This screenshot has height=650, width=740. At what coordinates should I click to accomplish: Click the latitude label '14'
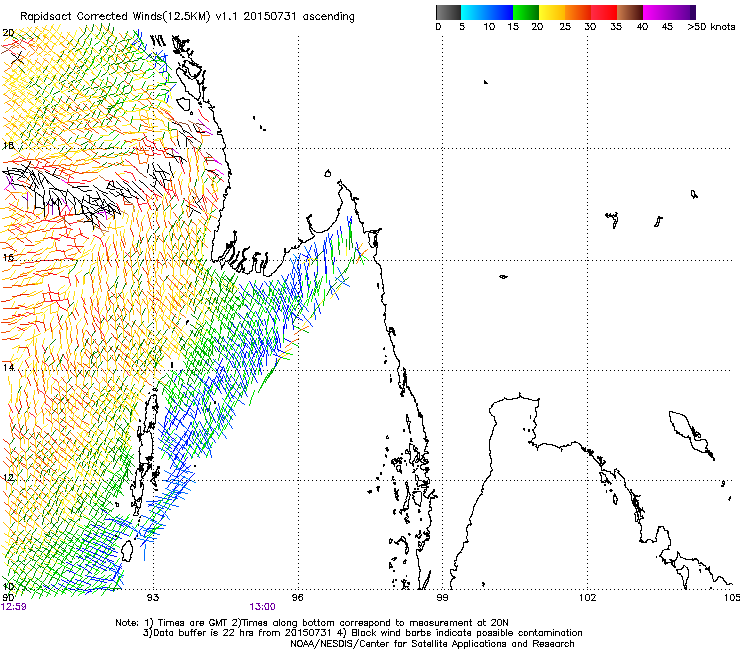click(8, 367)
